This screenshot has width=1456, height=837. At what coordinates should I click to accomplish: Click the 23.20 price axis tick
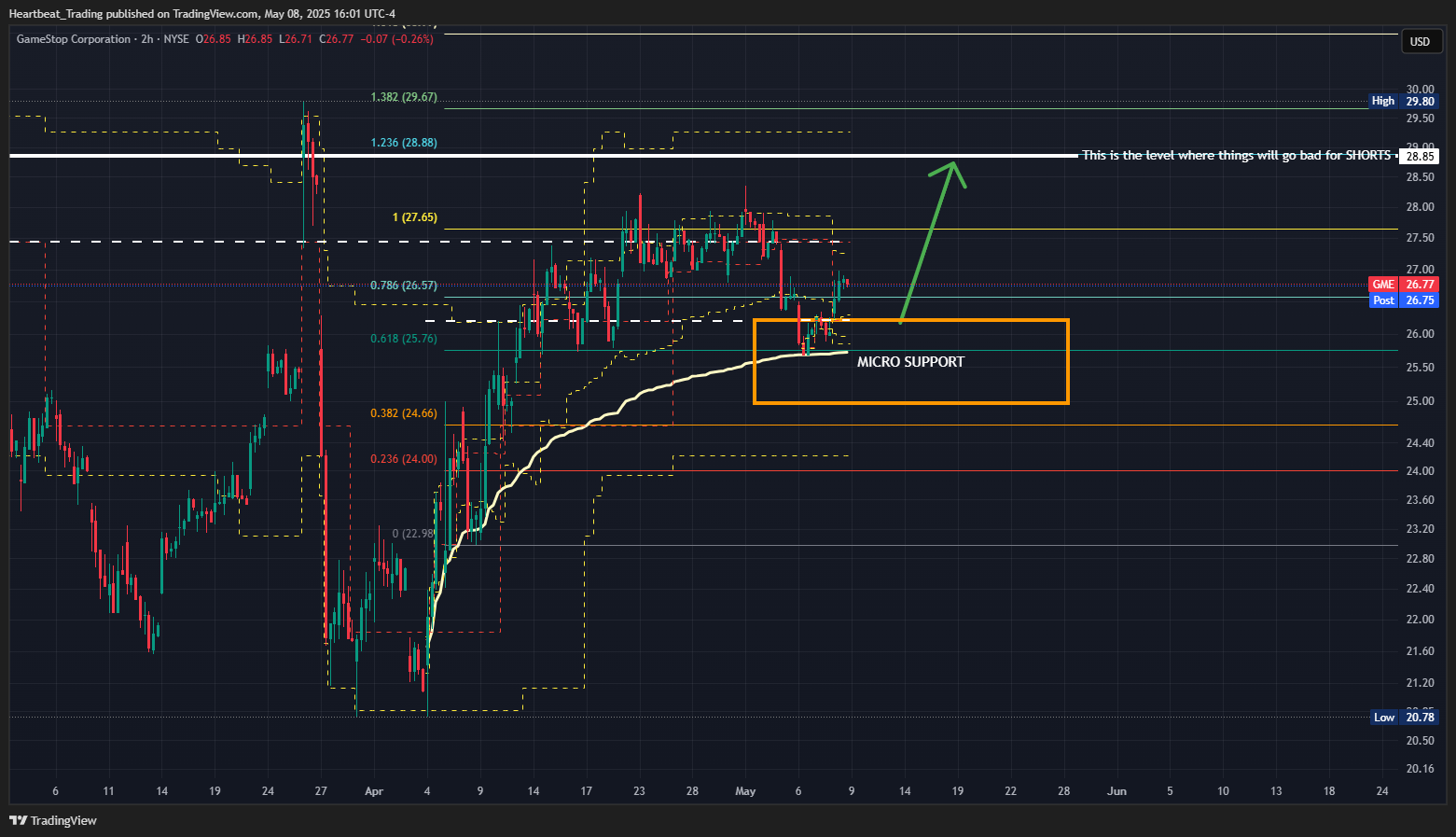point(1421,529)
